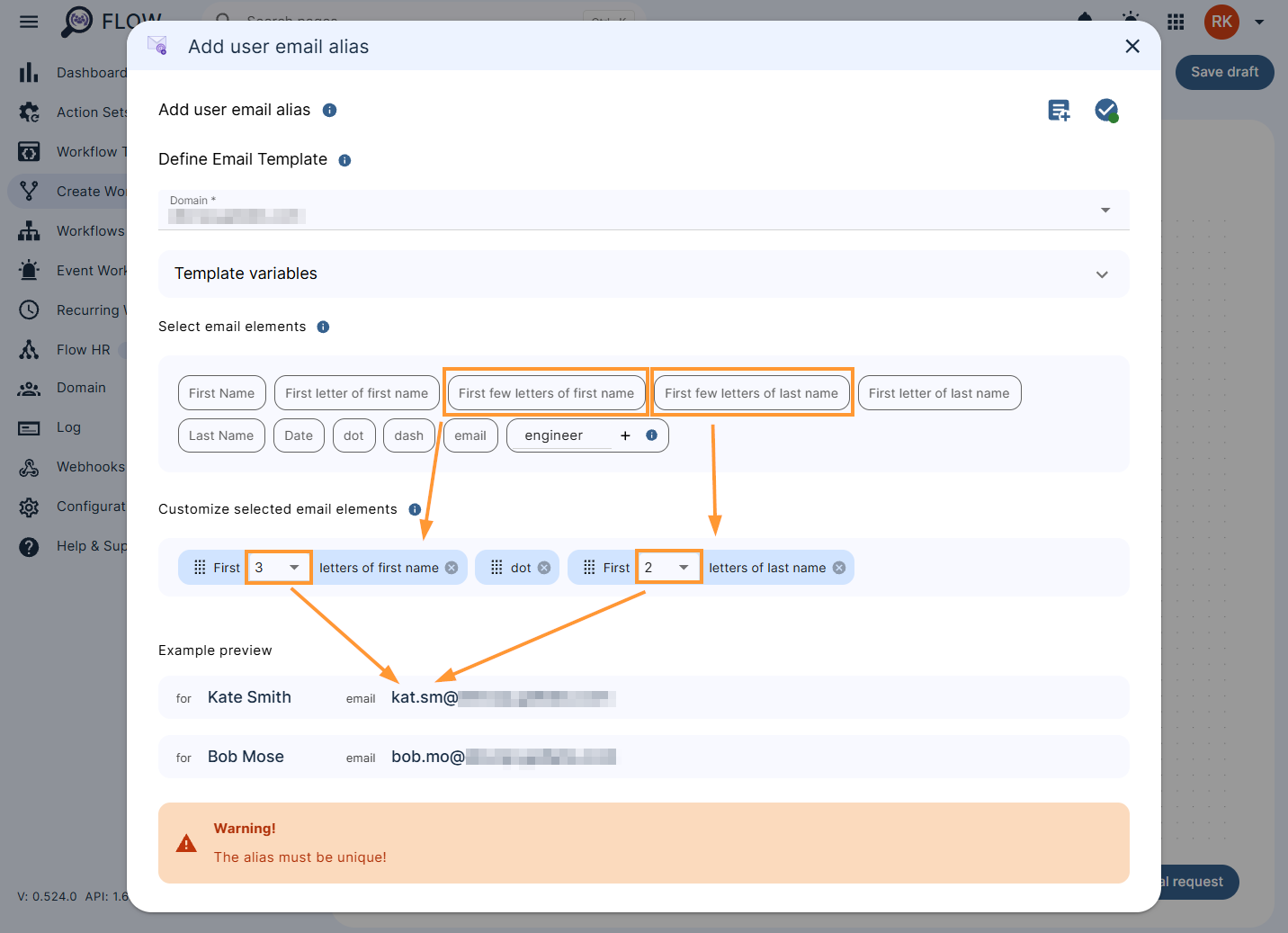The height and width of the screenshot is (933, 1288).
Task: Click the Help & Support question icon
Action: (29, 546)
